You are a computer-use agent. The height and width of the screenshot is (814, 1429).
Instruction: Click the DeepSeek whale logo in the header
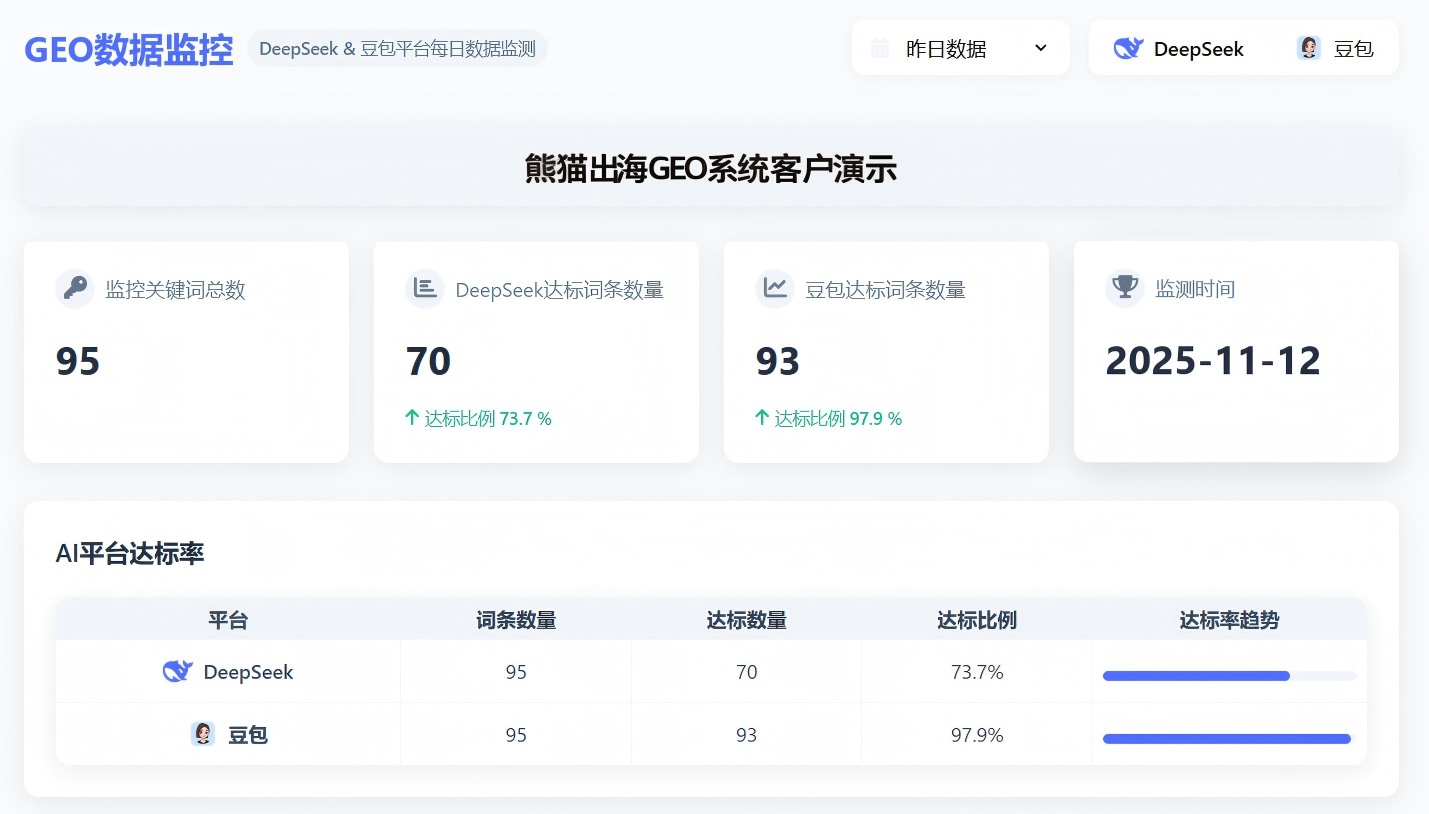point(1129,48)
